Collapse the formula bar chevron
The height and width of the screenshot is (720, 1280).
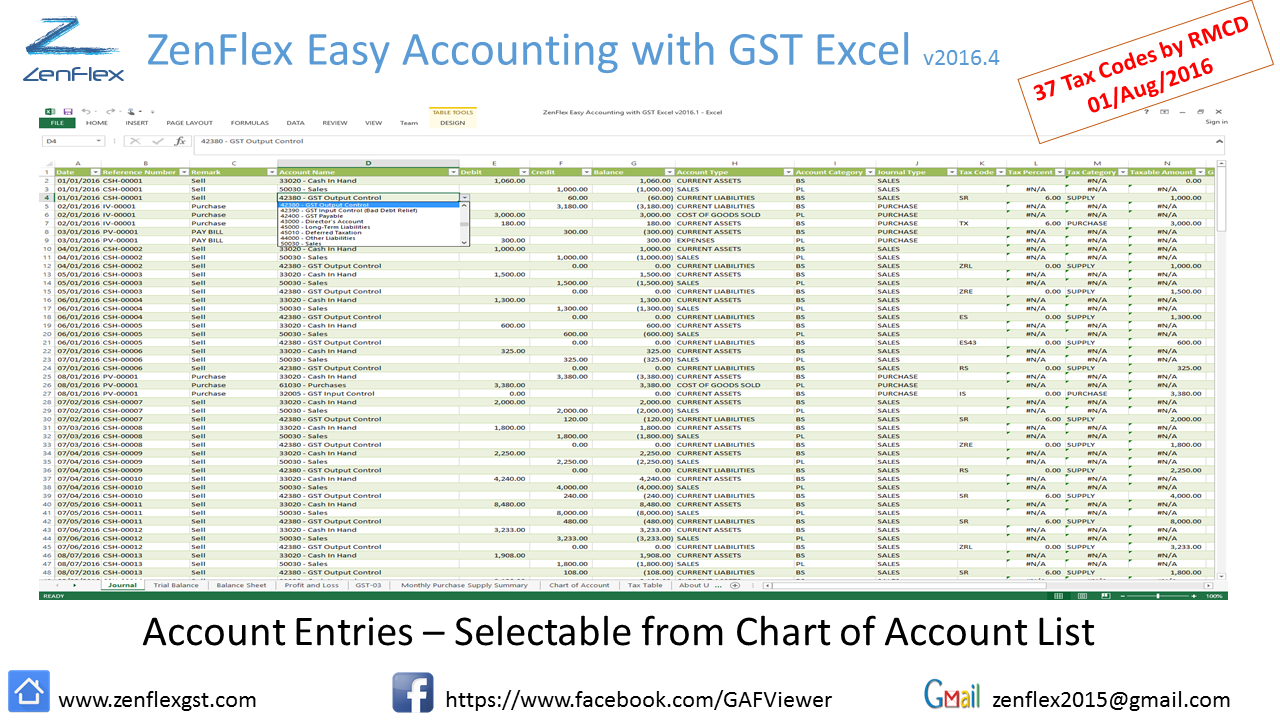pos(1219,141)
